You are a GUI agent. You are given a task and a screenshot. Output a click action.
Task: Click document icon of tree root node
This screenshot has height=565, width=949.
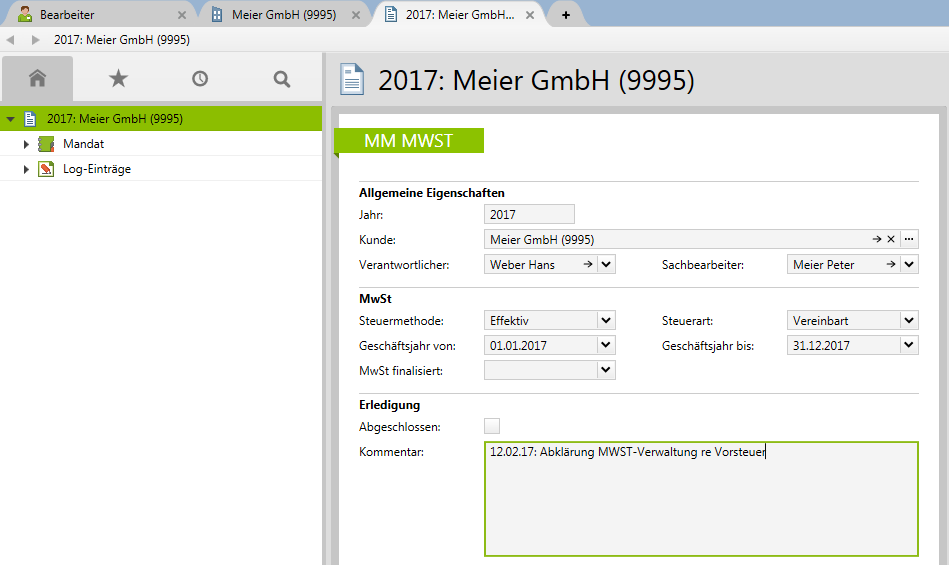[30, 119]
